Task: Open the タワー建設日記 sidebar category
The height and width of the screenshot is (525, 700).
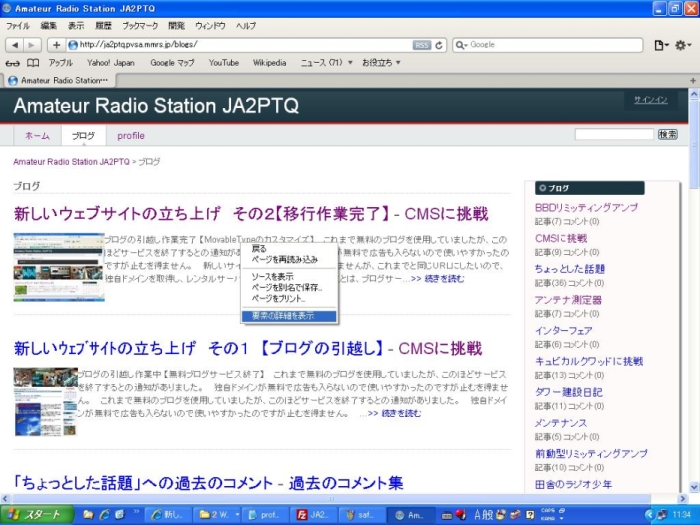Action: [569, 392]
